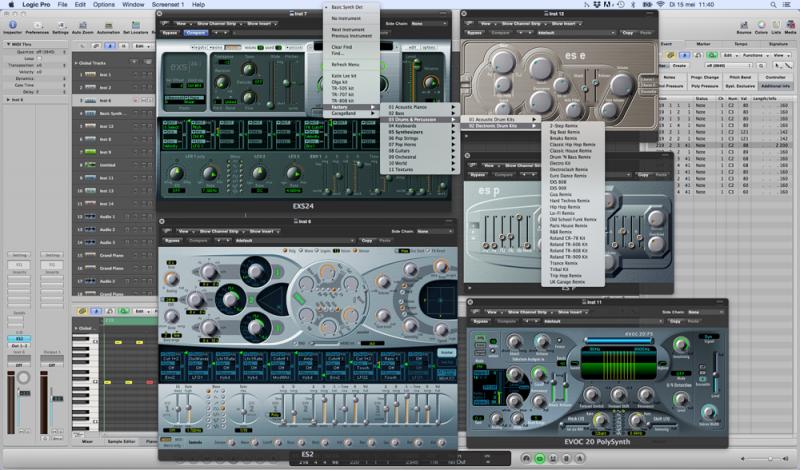Toggle Bypass in the ES2 plugin window
Viewport: 800px width, 470px height.
click(x=173, y=240)
